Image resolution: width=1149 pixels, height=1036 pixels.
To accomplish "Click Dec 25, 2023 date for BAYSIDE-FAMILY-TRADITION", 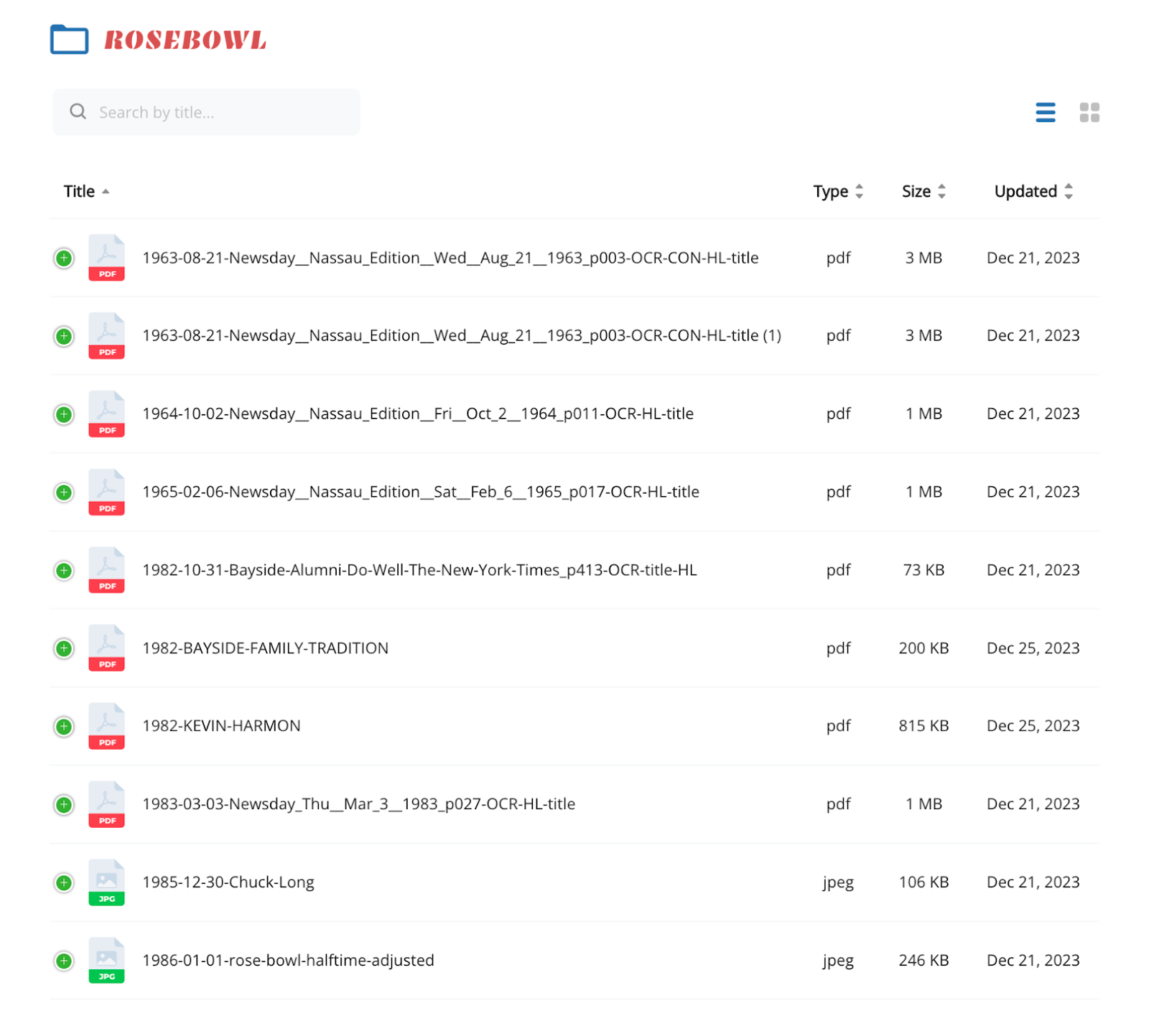I will pyautogui.click(x=1033, y=648).
